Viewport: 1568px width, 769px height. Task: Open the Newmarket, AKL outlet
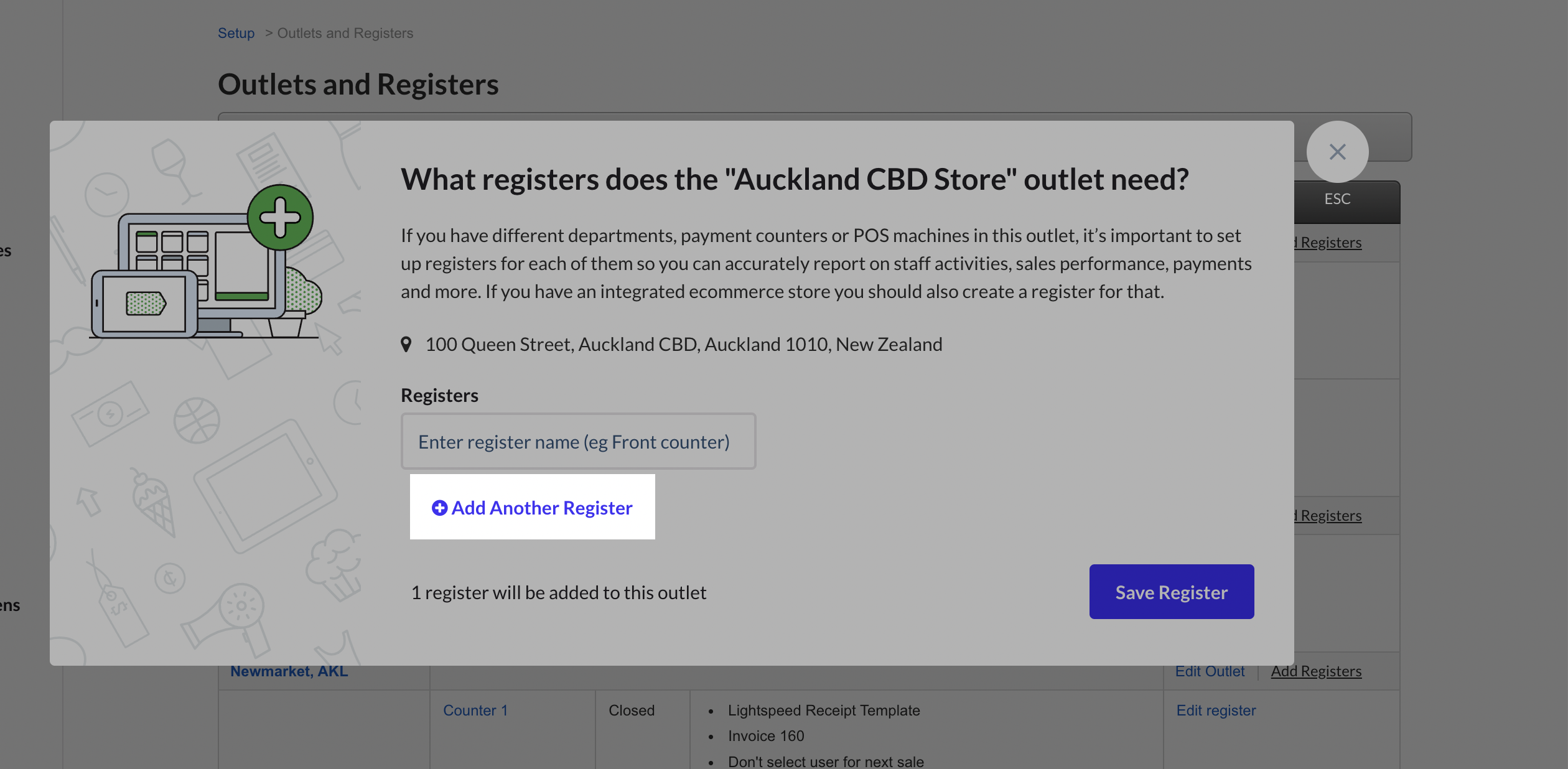[289, 671]
